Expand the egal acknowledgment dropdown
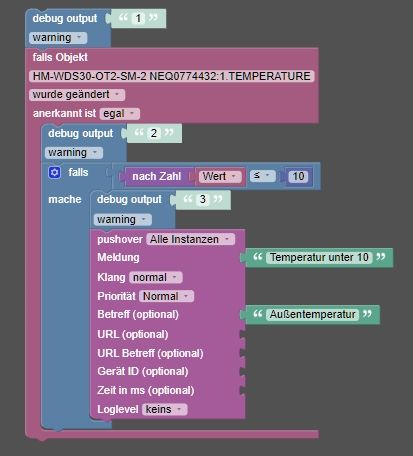 [120, 114]
